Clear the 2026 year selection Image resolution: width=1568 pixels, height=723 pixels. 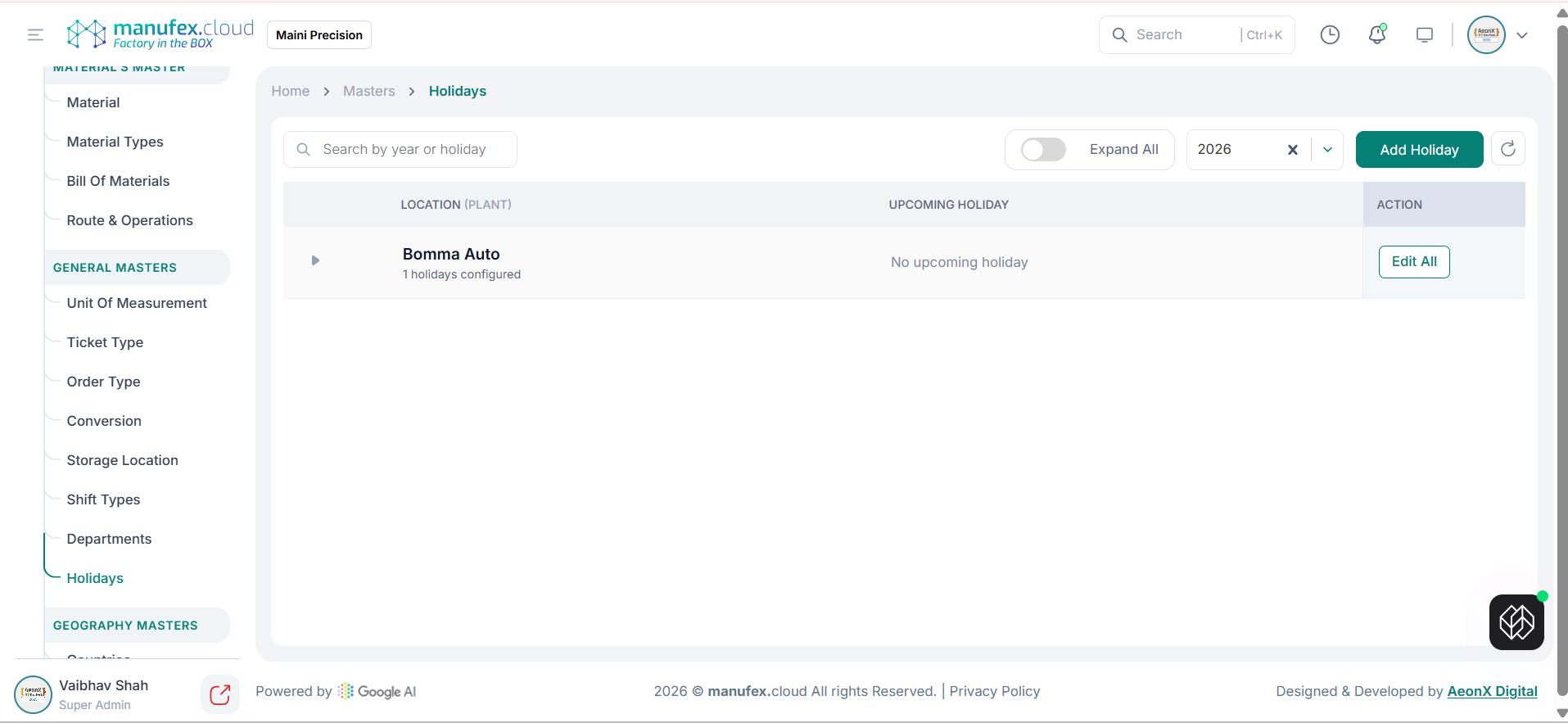click(x=1292, y=150)
